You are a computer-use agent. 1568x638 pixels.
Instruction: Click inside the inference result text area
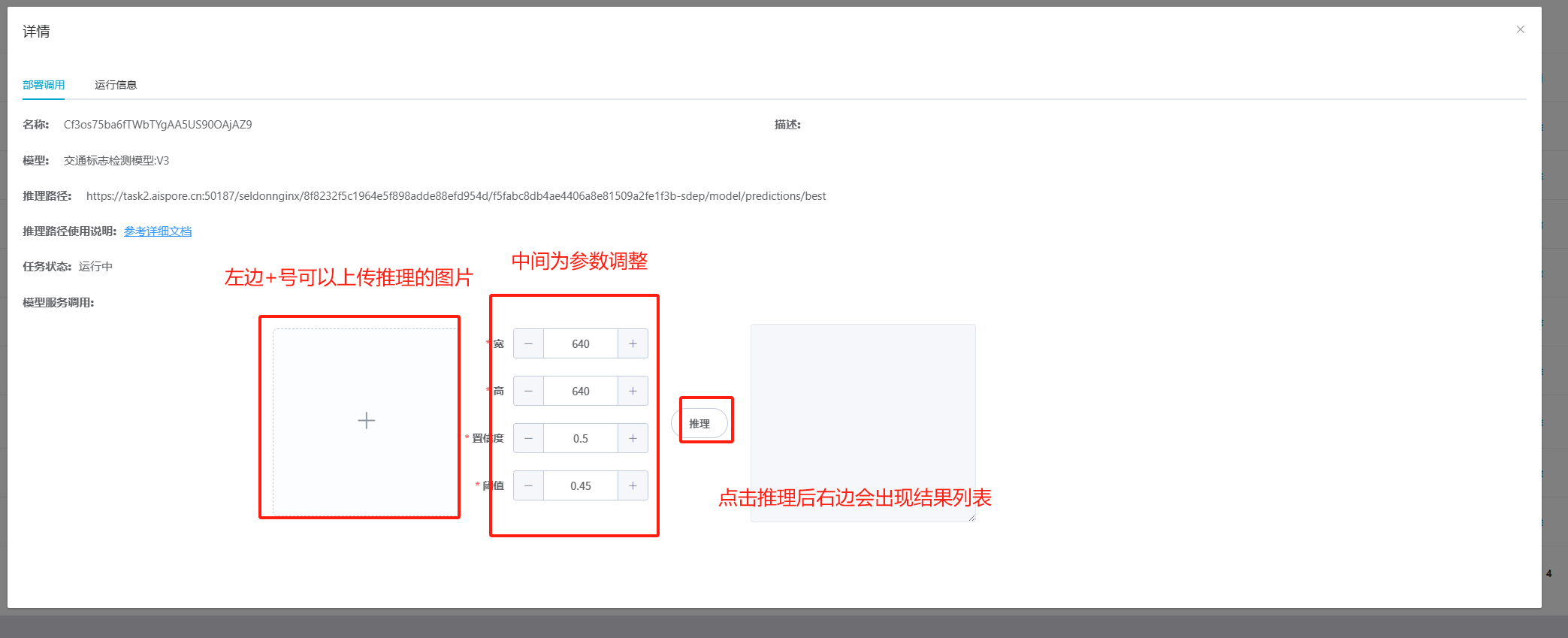(x=863, y=406)
